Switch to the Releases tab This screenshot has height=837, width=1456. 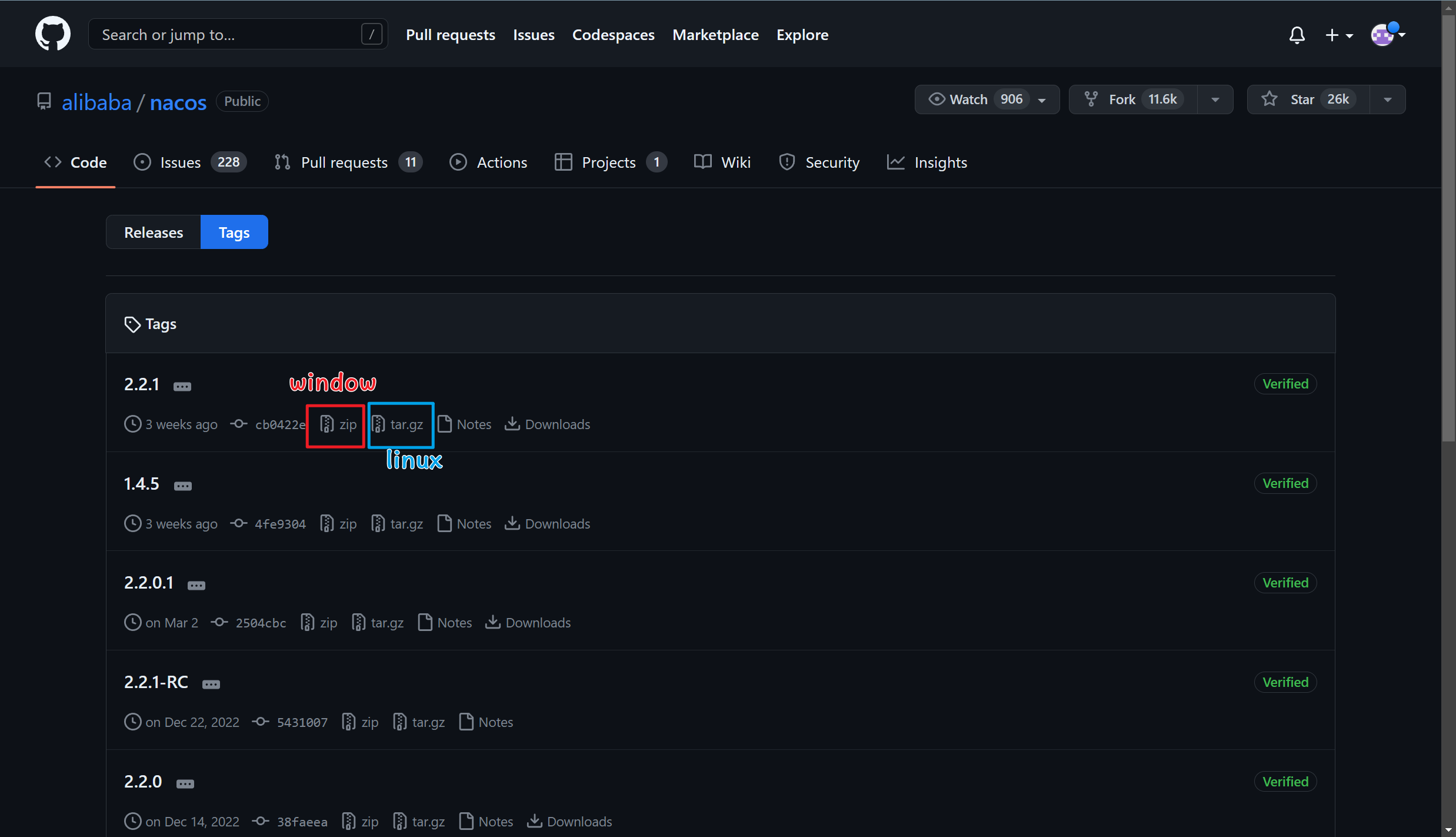pyautogui.click(x=154, y=232)
